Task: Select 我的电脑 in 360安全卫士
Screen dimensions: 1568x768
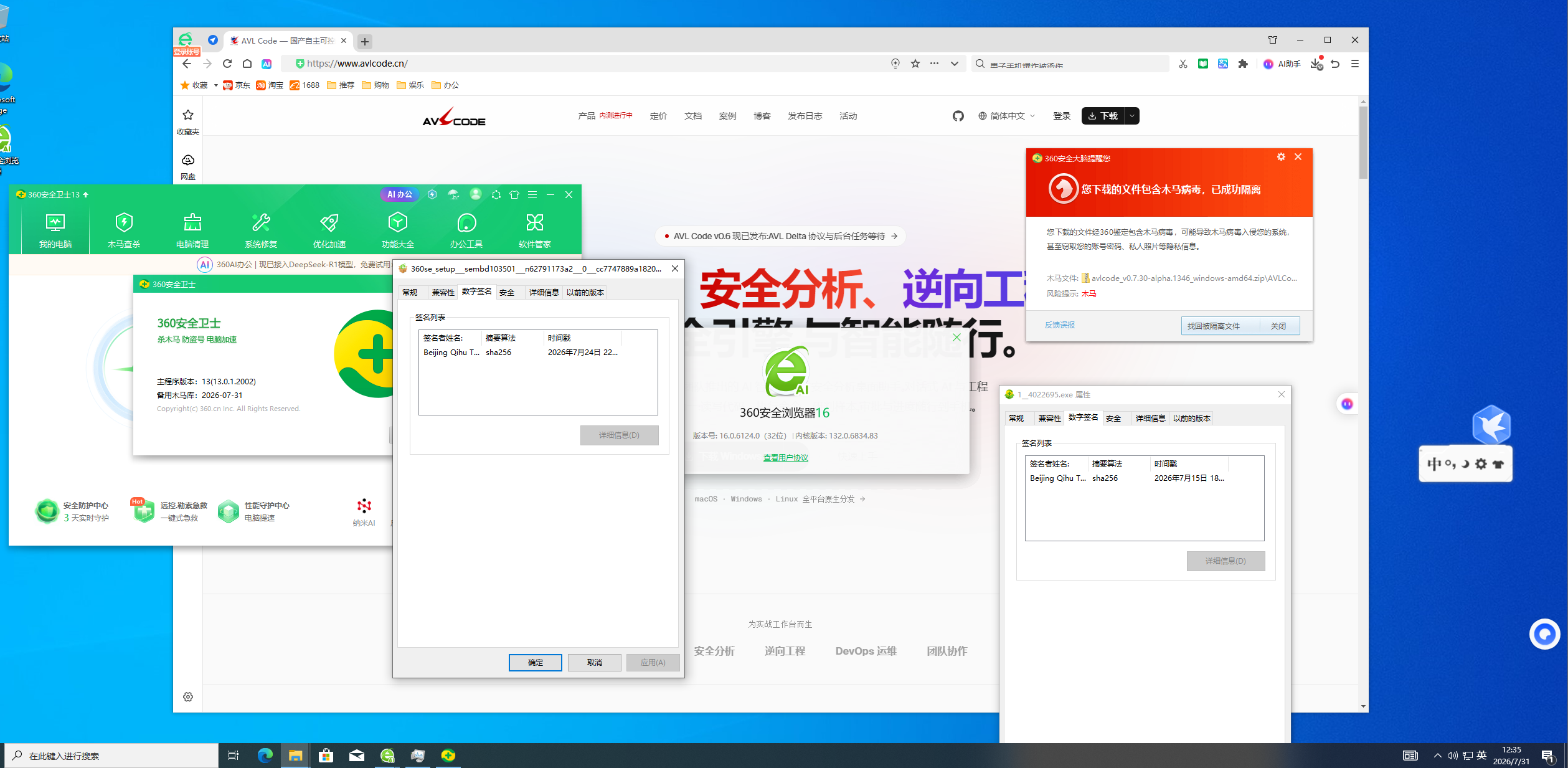Action: [55, 230]
